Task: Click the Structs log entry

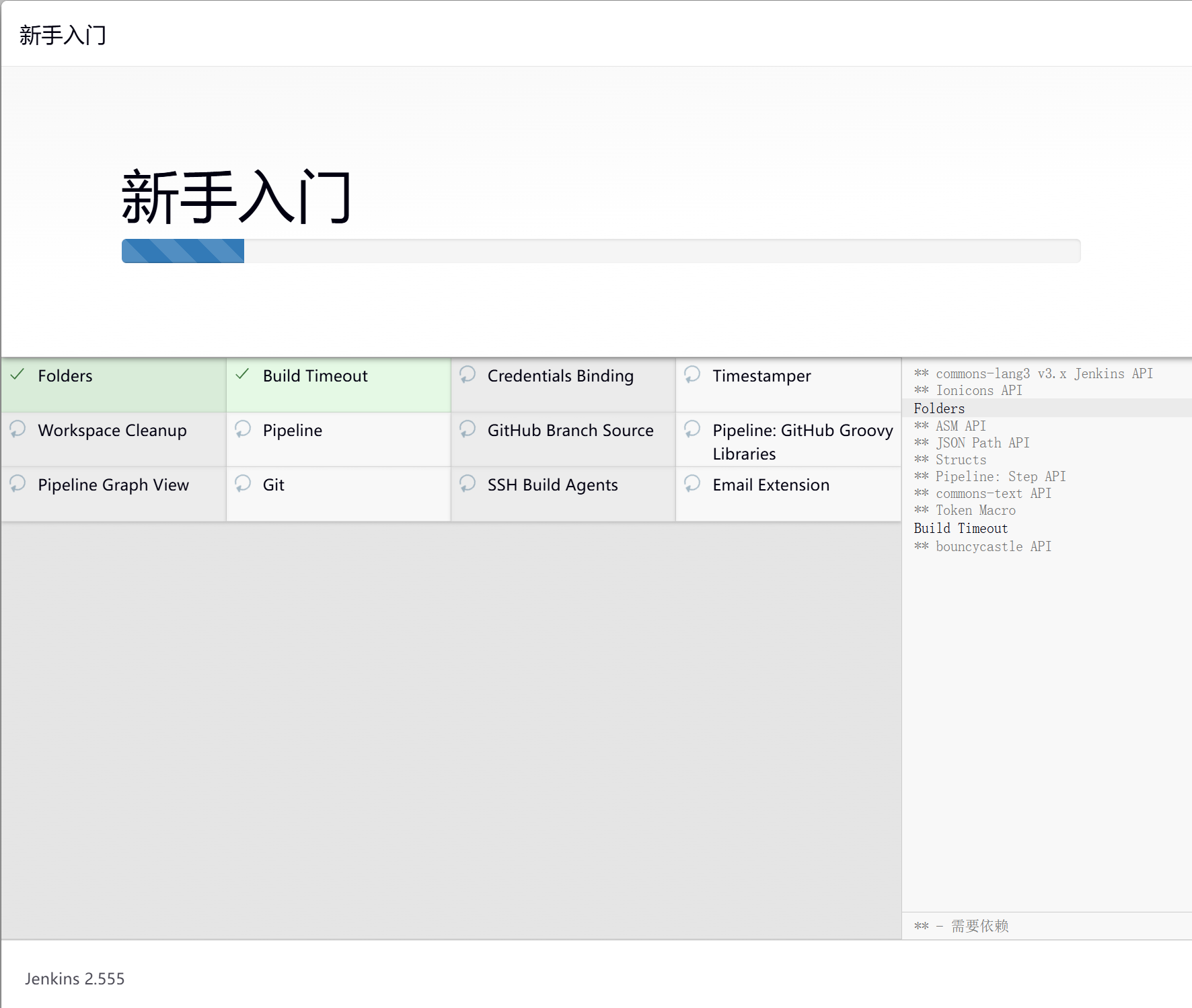Action: [950, 460]
